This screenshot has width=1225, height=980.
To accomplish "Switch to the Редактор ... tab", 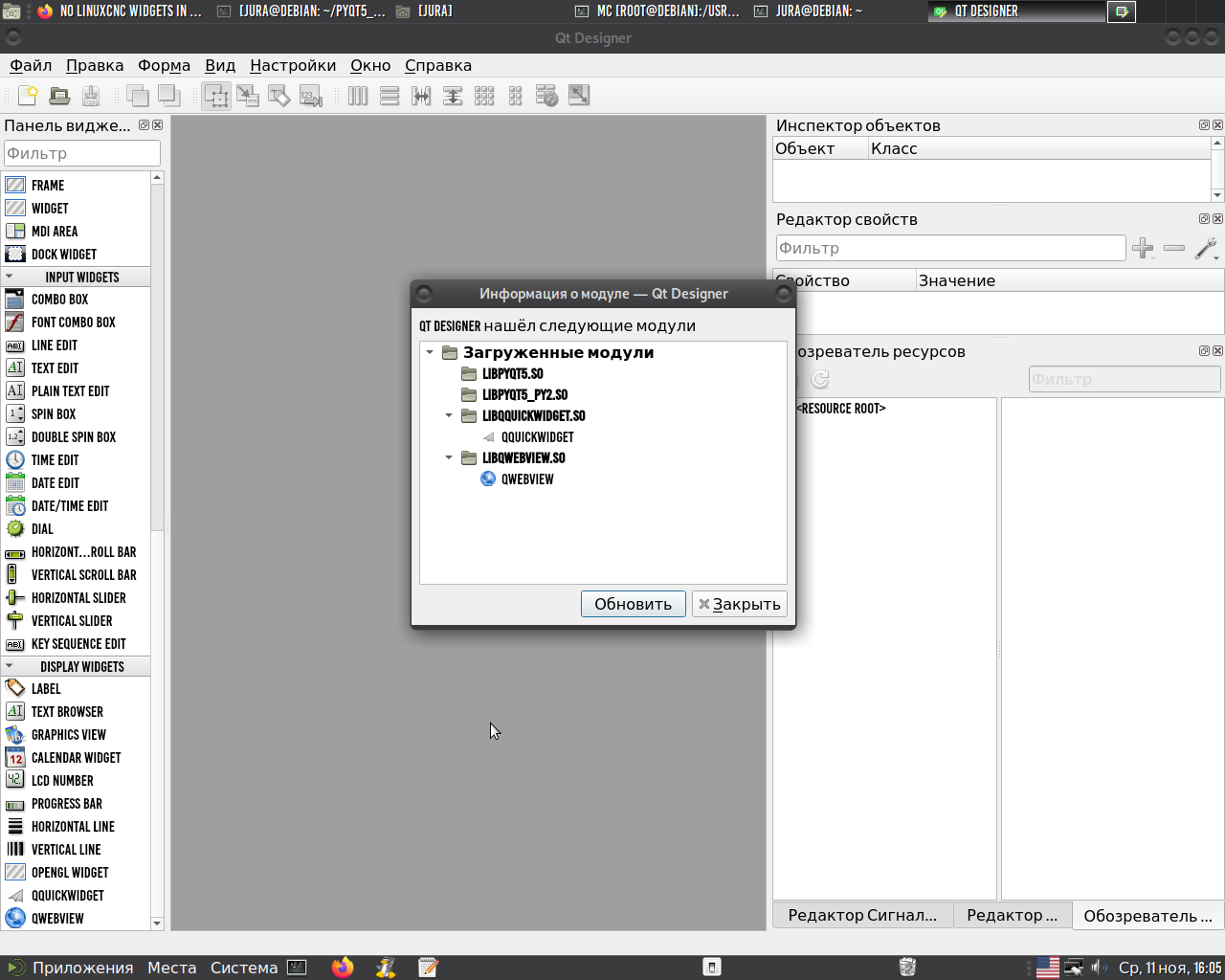I will [x=1013, y=915].
